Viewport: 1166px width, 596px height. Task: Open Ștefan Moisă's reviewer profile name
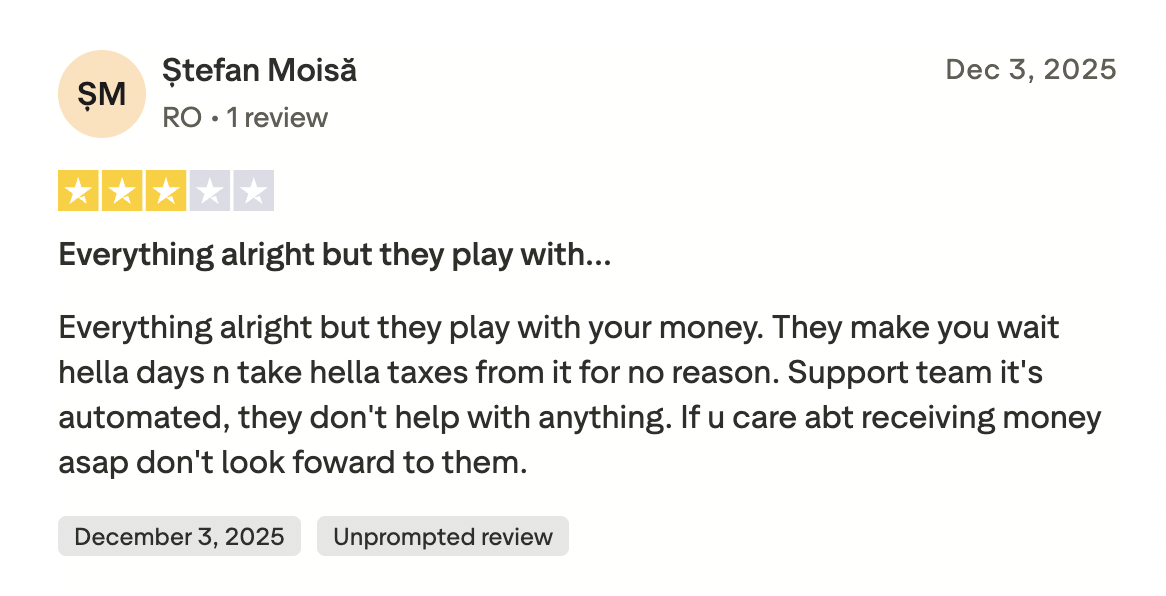[259, 70]
